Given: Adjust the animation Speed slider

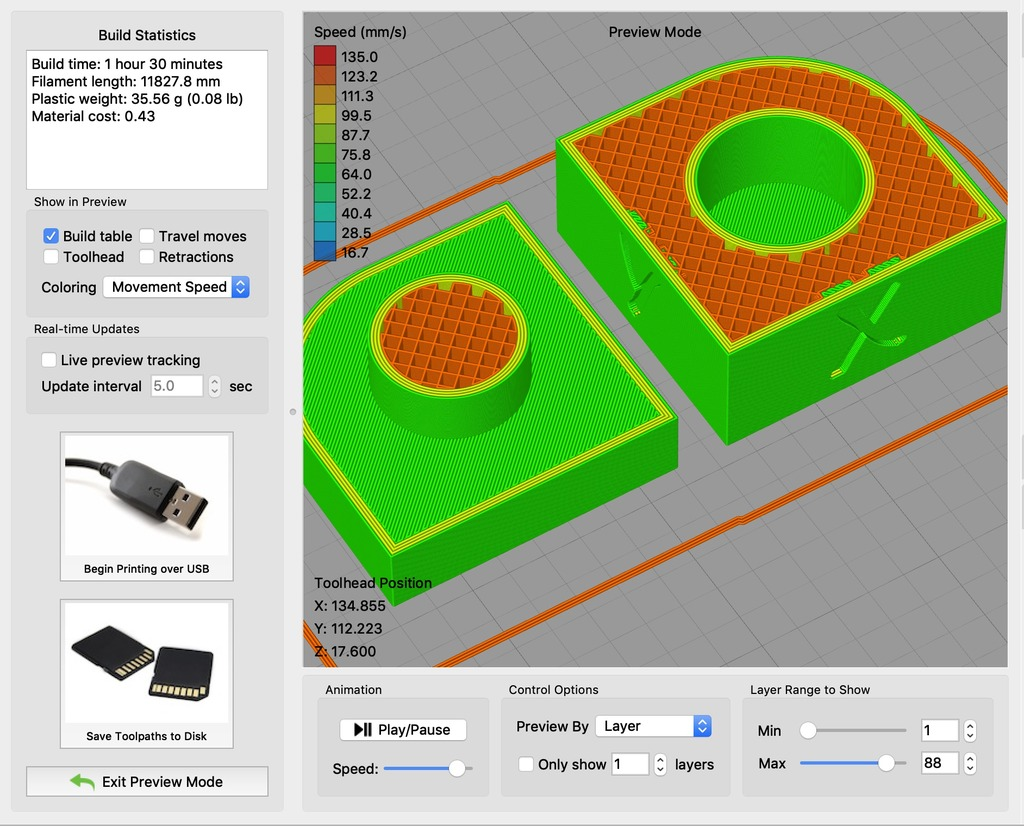Looking at the screenshot, I should click(x=428, y=769).
